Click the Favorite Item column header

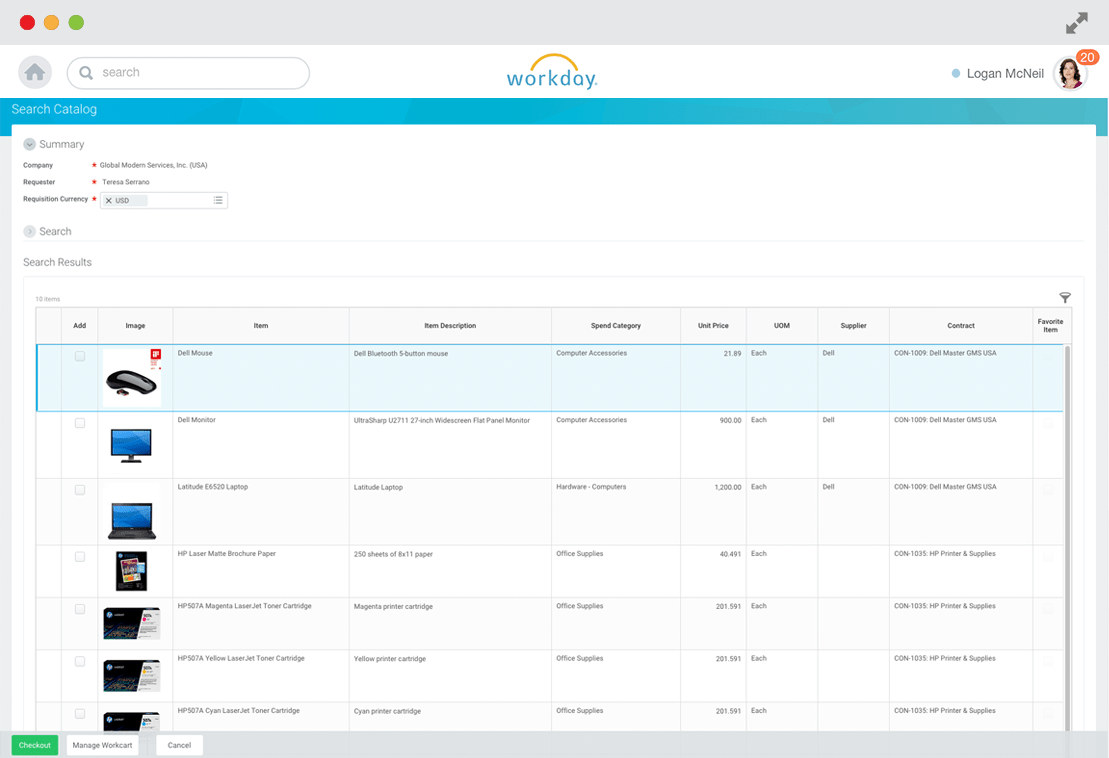1050,325
